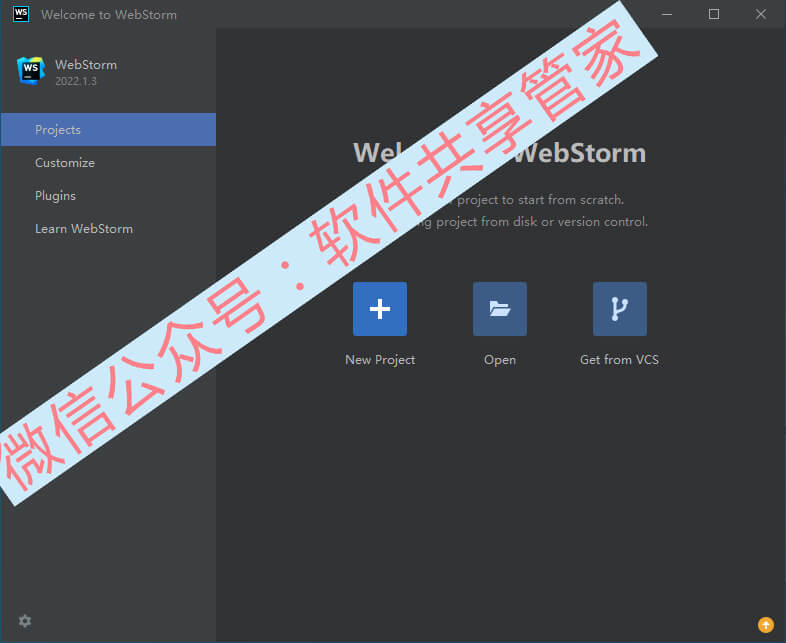Screen dimensions: 786x643
Task: Click the New Project plus icon
Action: click(379, 309)
